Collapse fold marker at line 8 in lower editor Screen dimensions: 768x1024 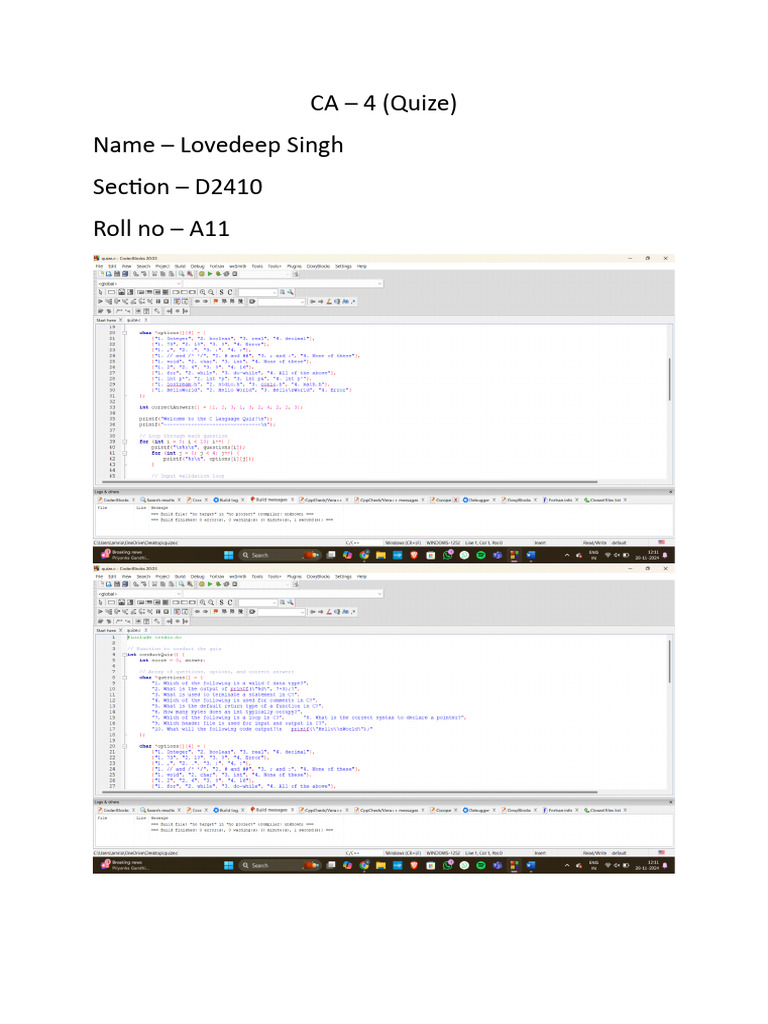[x=125, y=677]
